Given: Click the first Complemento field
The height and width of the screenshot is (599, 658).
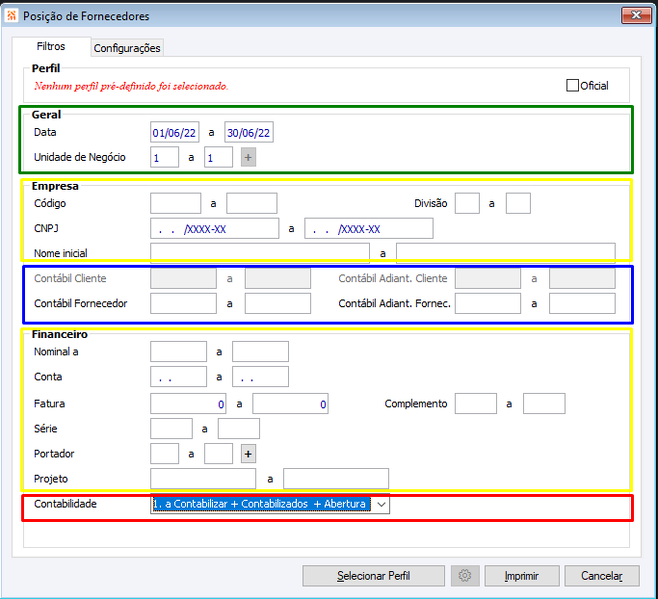Looking at the screenshot, I should (x=476, y=403).
